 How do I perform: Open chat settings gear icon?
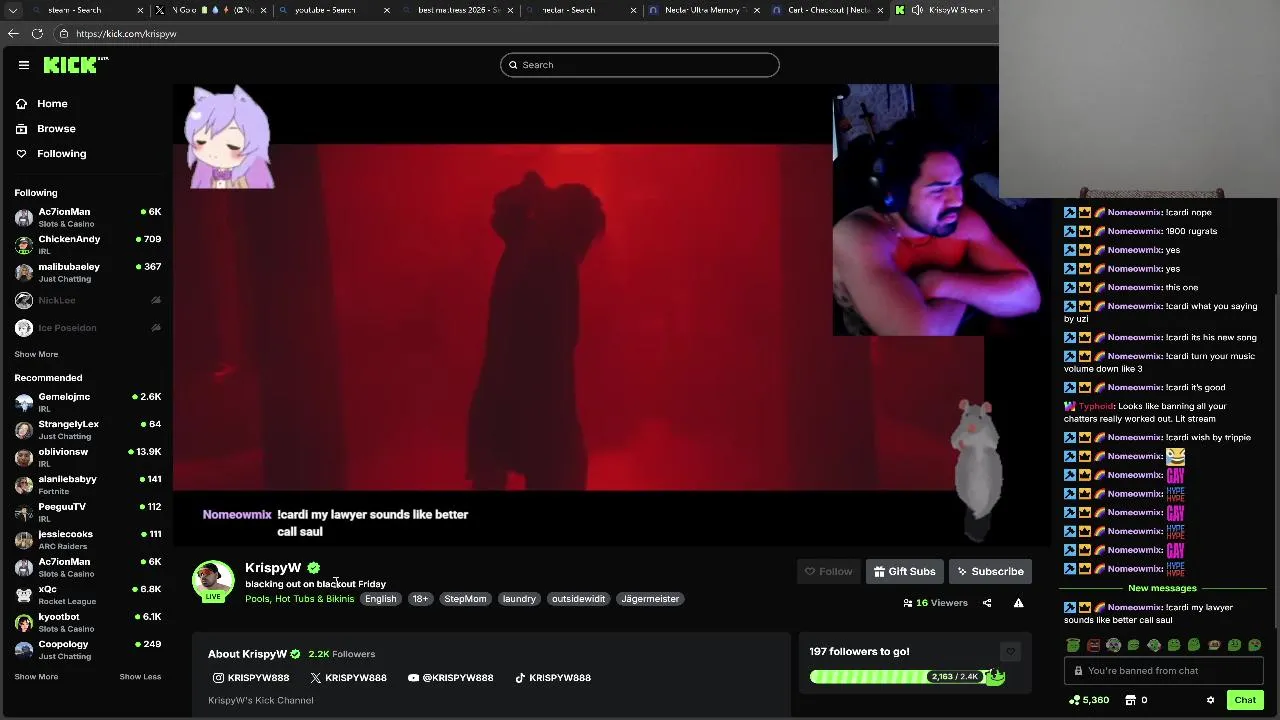pyautogui.click(x=1211, y=700)
